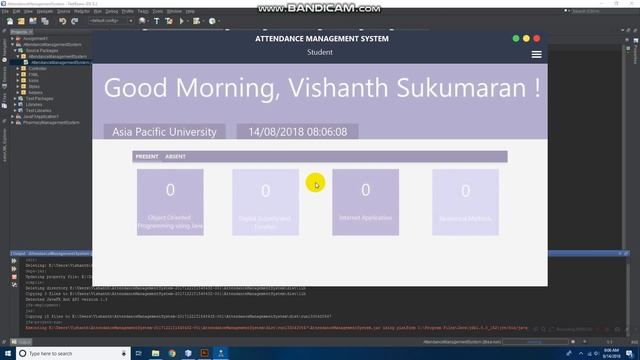Expand the Assignment1 project node

click(13, 38)
